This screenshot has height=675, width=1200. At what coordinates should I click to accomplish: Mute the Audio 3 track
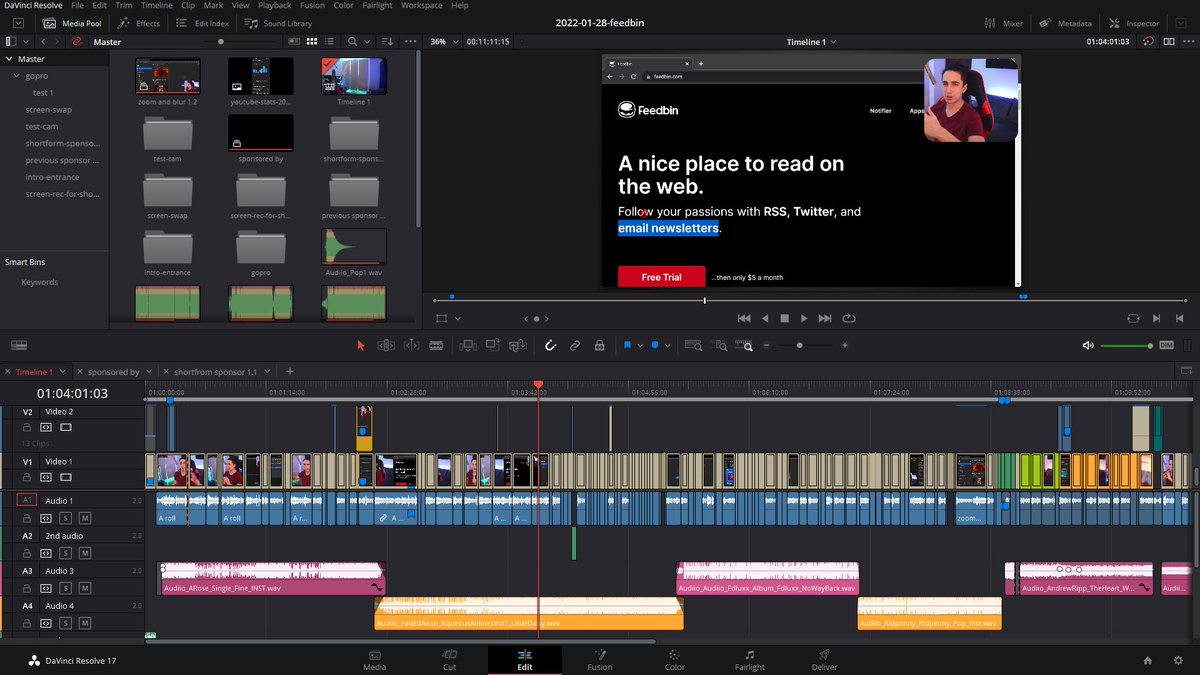pyautogui.click(x=85, y=588)
